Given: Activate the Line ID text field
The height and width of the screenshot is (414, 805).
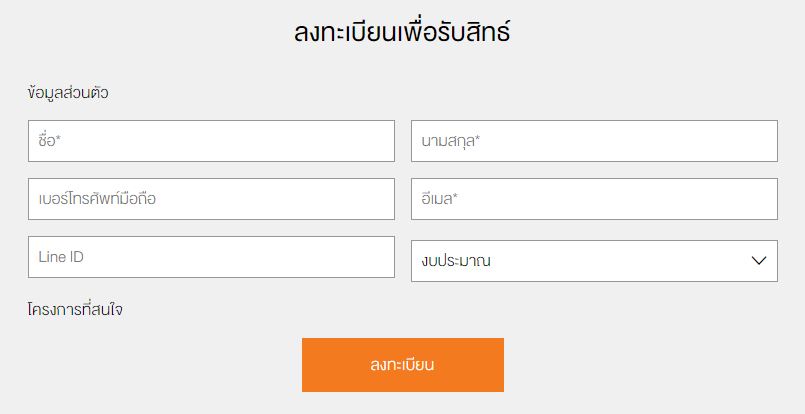Looking at the screenshot, I should pos(211,257).
